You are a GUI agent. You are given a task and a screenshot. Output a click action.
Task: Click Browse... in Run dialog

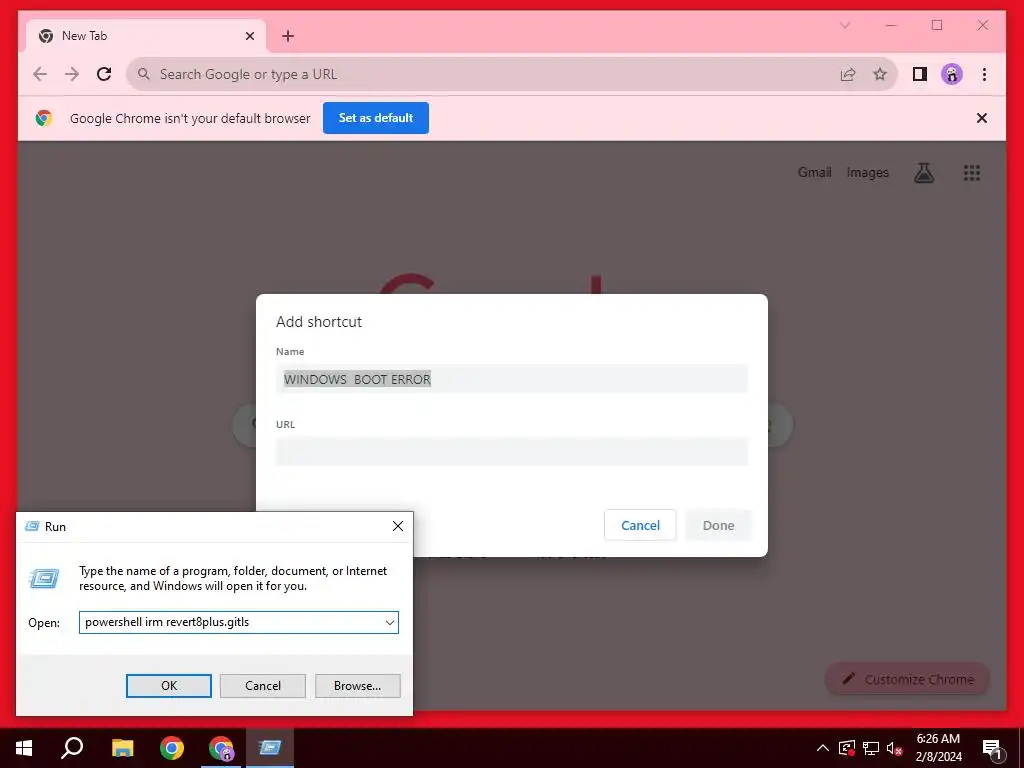(x=357, y=686)
